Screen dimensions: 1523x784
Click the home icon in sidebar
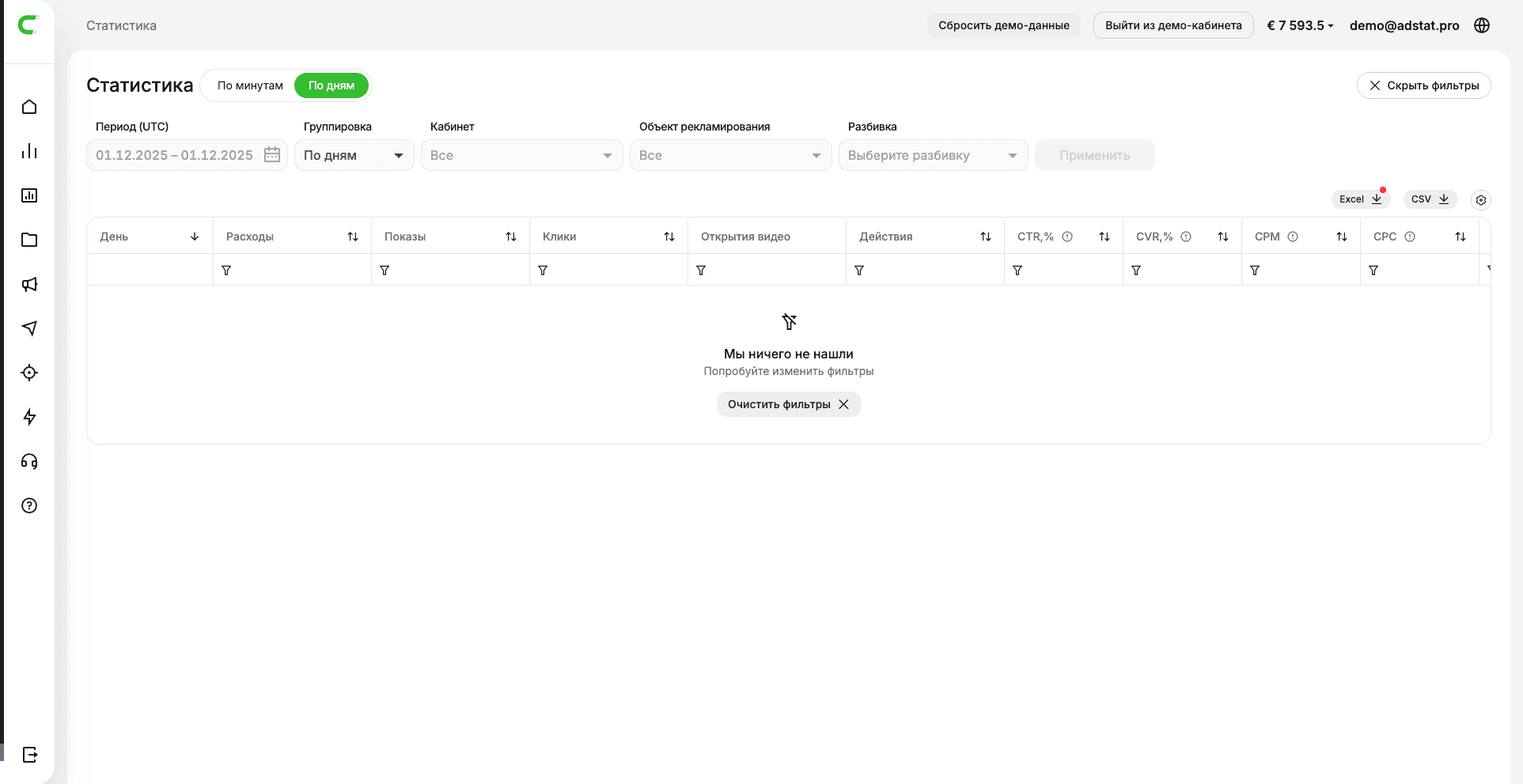click(x=29, y=107)
